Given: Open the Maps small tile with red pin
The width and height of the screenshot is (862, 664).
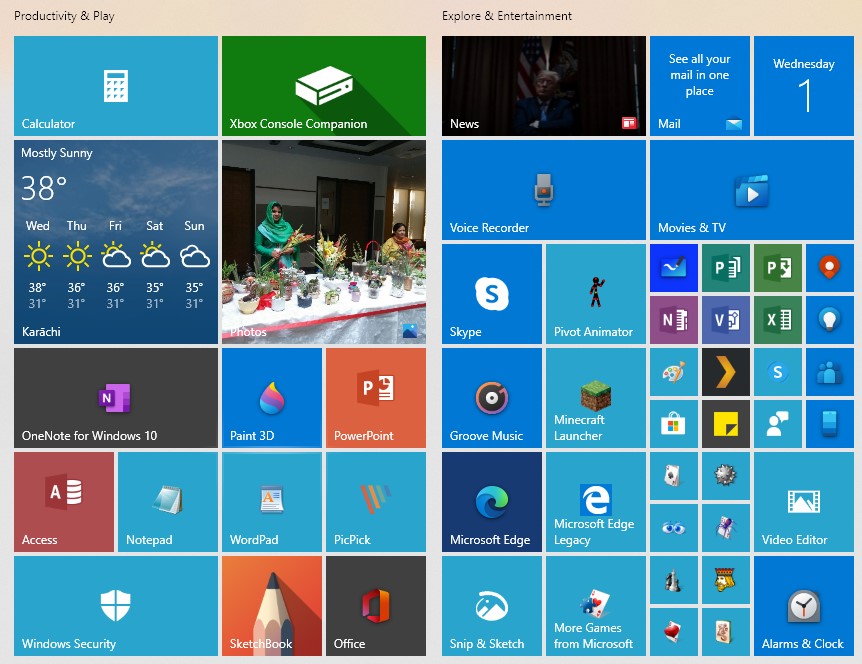Looking at the screenshot, I should click(x=830, y=268).
